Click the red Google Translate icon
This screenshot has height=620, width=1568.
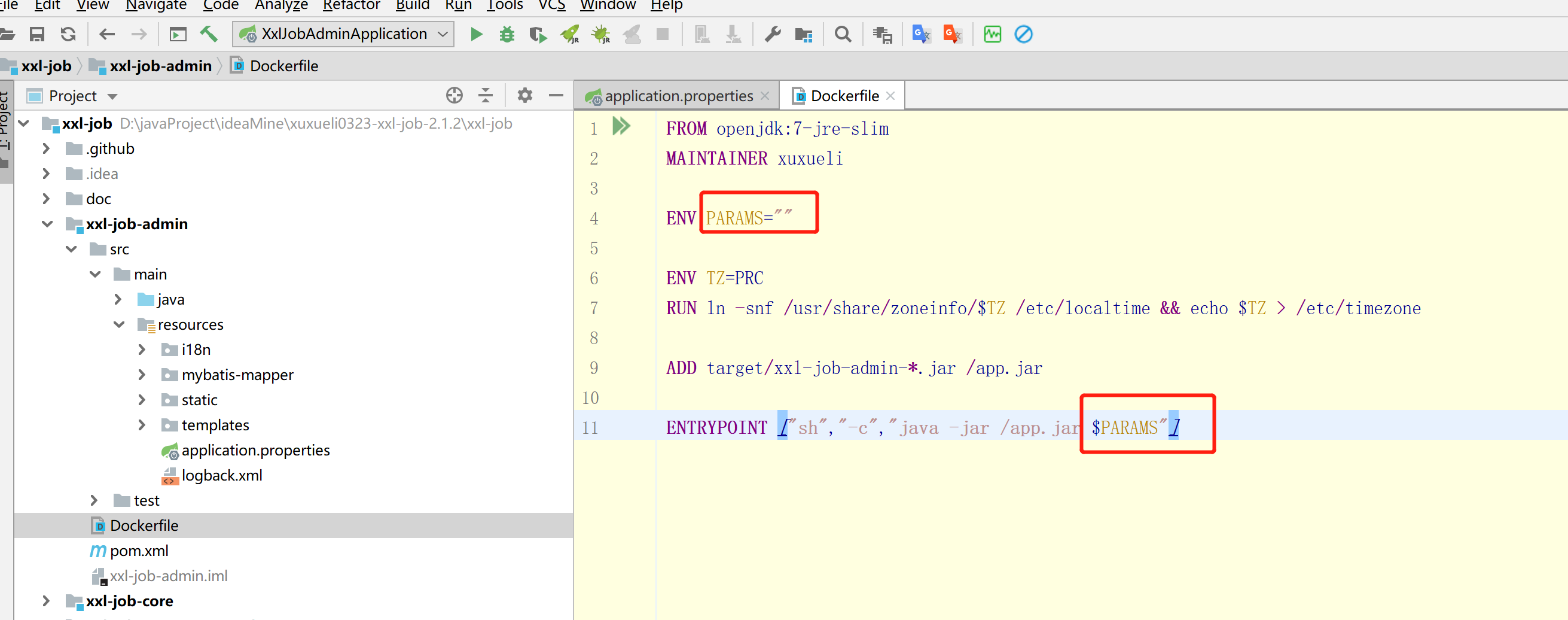[x=952, y=34]
